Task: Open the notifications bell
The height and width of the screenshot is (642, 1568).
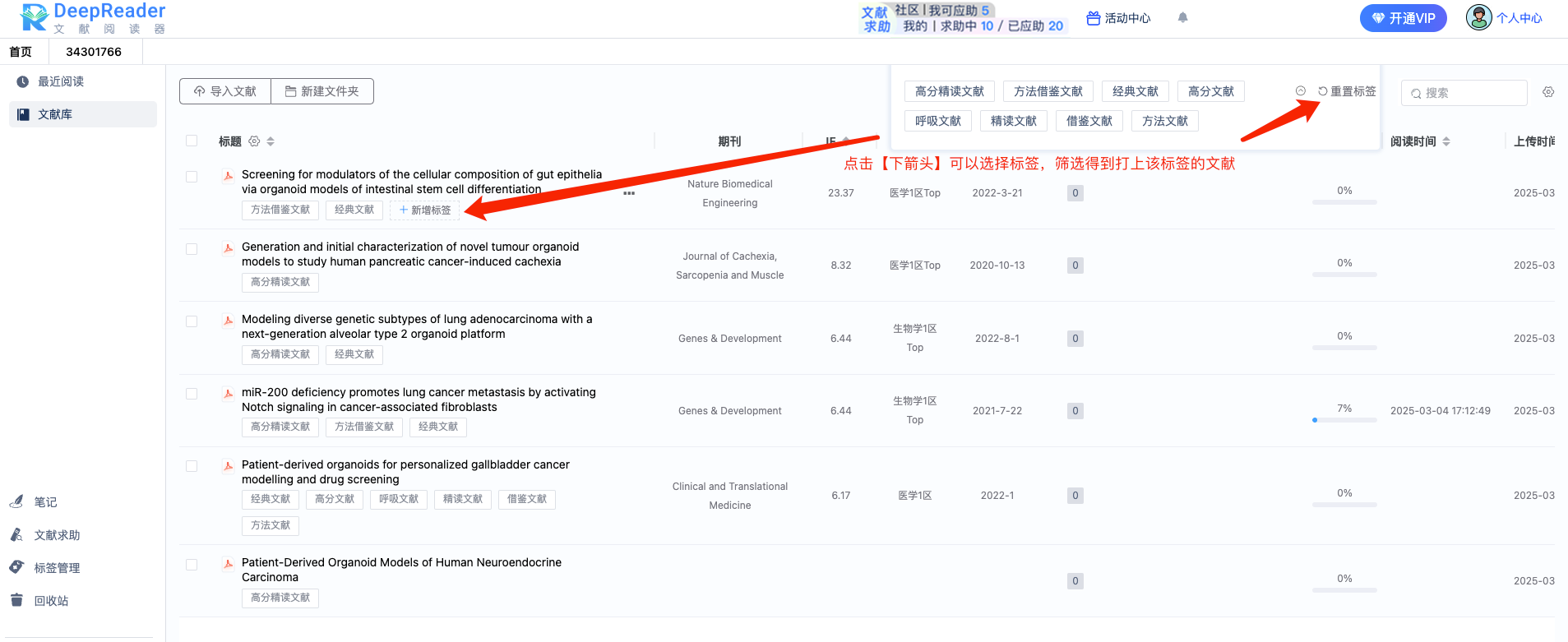Action: pos(1182,17)
